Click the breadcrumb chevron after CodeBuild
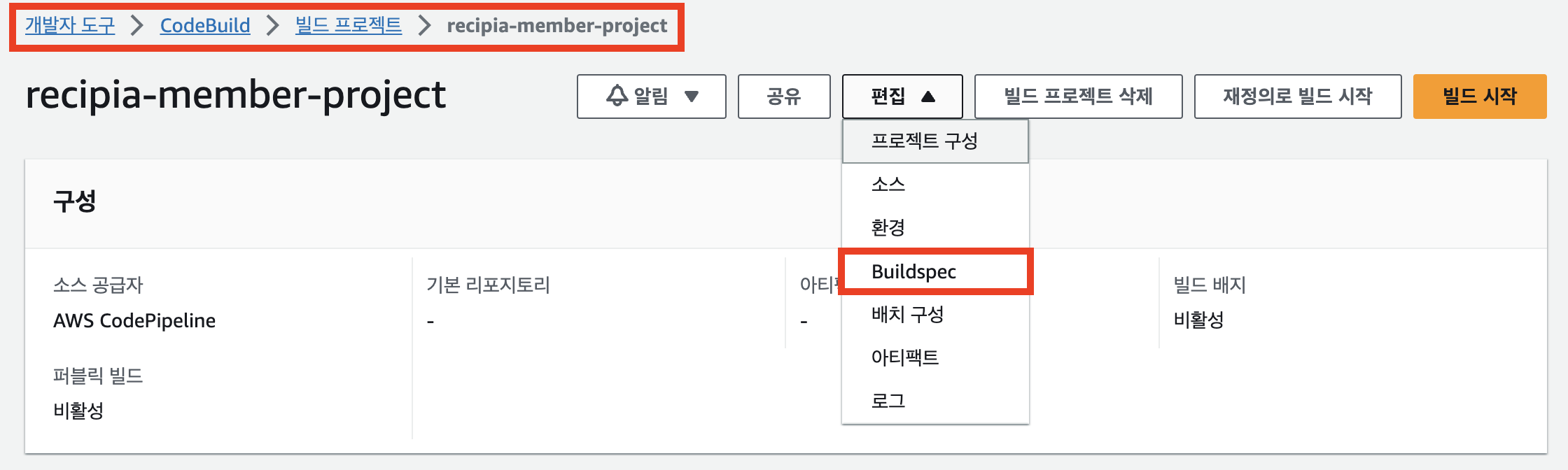Screen dimensions: 1568x470 pyautogui.click(x=273, y=26)
